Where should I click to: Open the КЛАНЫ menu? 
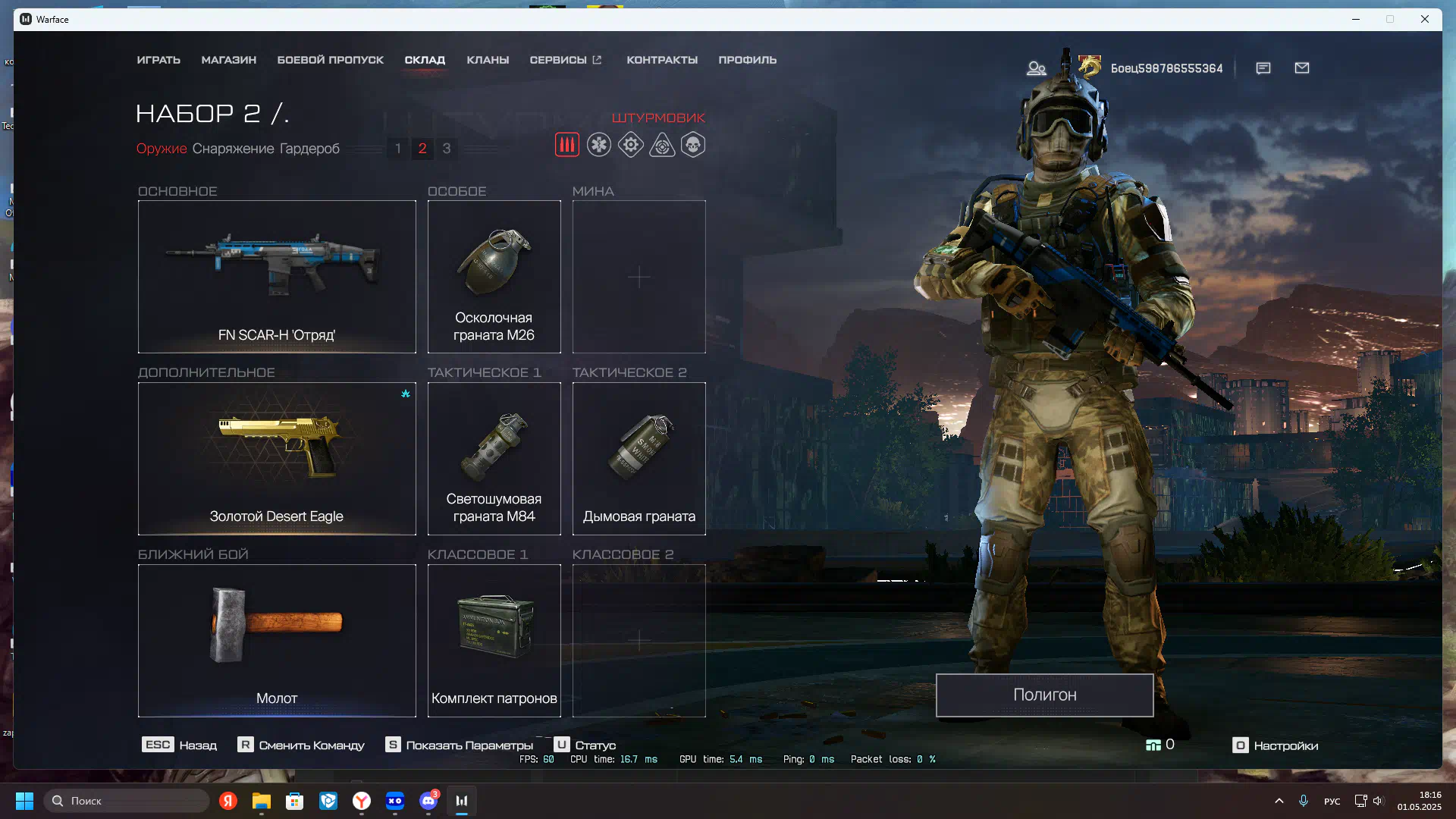tap(488, 60)
